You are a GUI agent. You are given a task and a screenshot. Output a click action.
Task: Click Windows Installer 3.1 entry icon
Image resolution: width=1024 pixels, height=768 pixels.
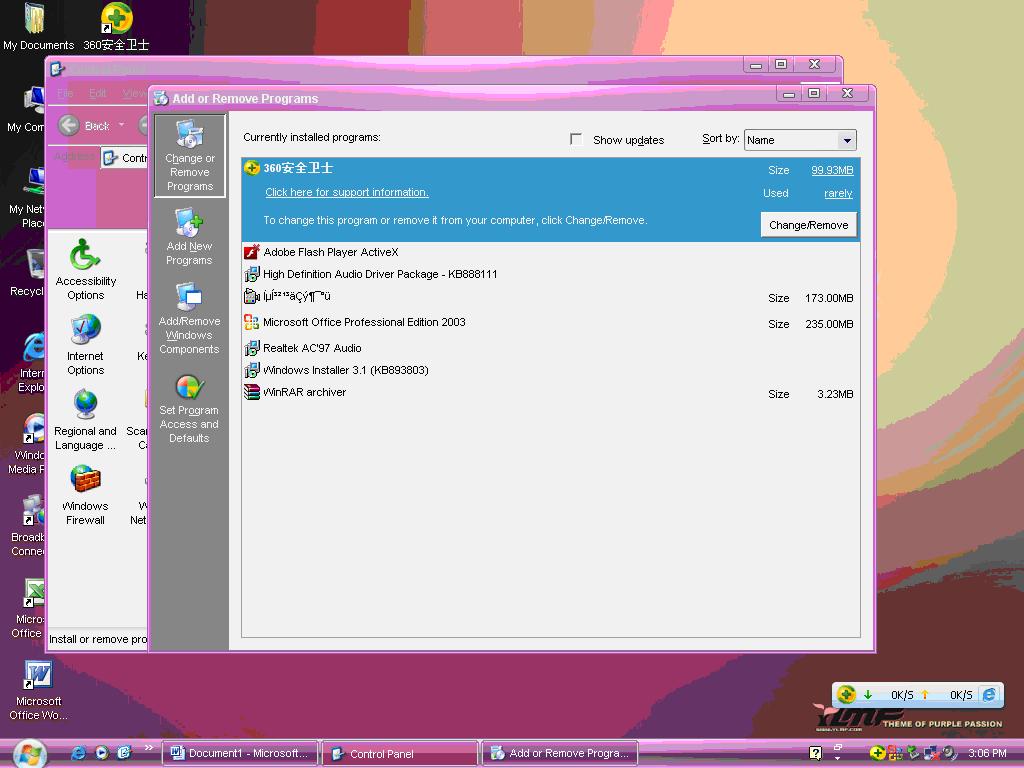[251, 370]
